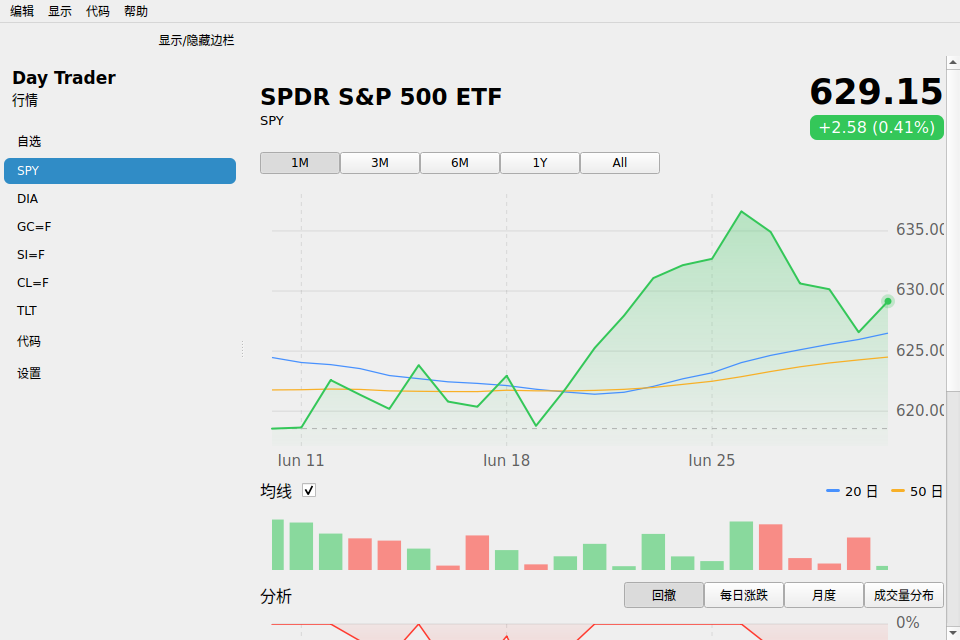Open the 编辑 menu
960x640 pixels.
pyautogui.click(x=22, y=11)
